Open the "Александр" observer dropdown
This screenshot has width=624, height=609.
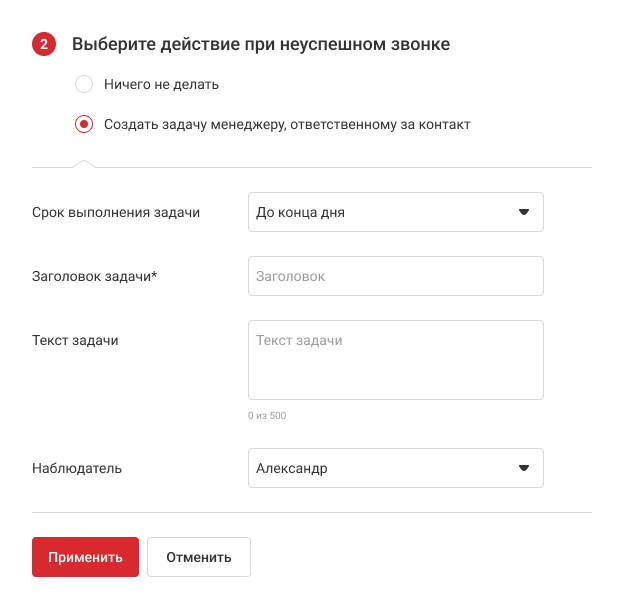tap(395, 468)
